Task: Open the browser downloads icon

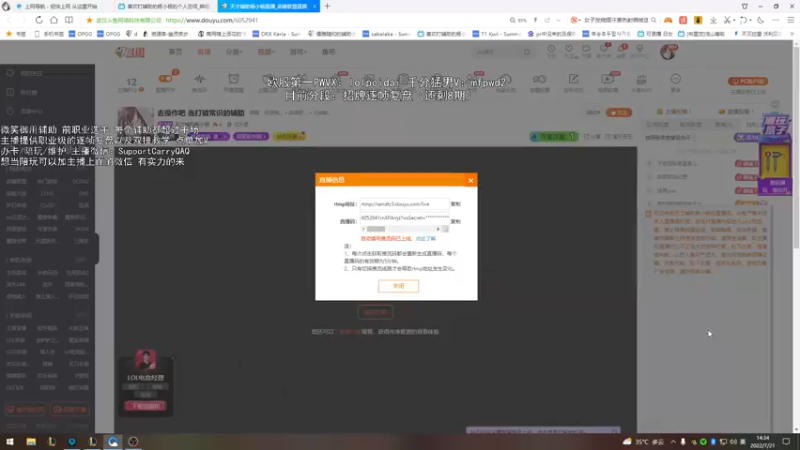Action: (713, 20)
